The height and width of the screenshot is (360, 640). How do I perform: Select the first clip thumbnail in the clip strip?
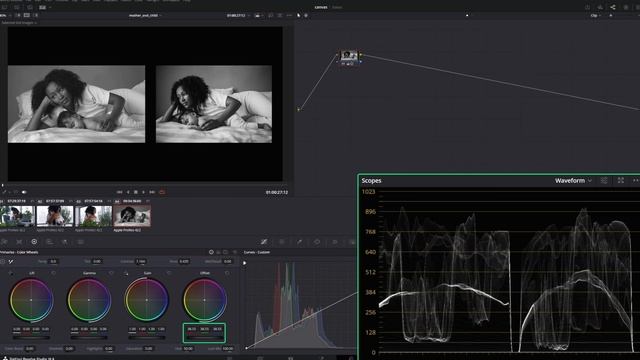[17, 216]
